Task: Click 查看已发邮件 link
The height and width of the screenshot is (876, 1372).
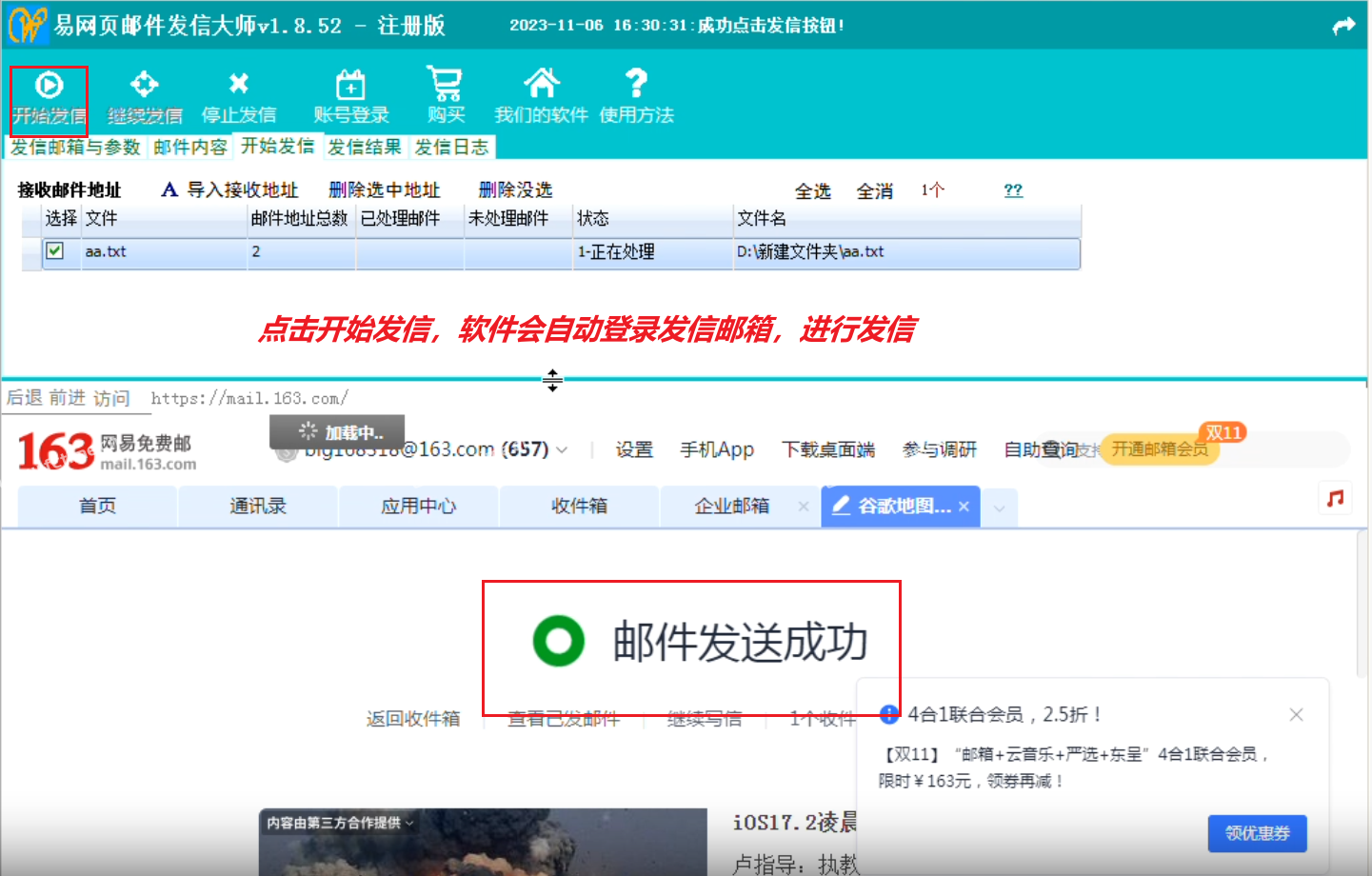Action: 564,719
